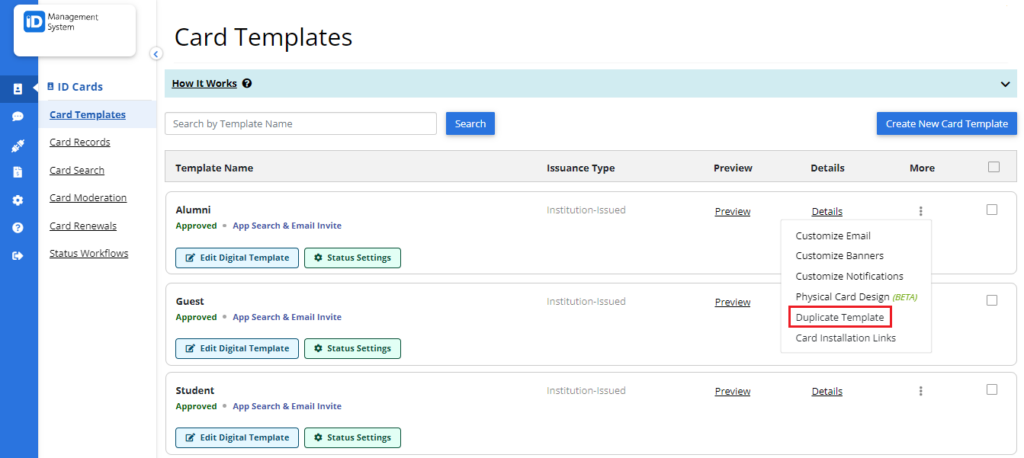
Task: Collapse the sidebar with the arrow toggle
Action: pyautogui.click(x=155, y=54)
